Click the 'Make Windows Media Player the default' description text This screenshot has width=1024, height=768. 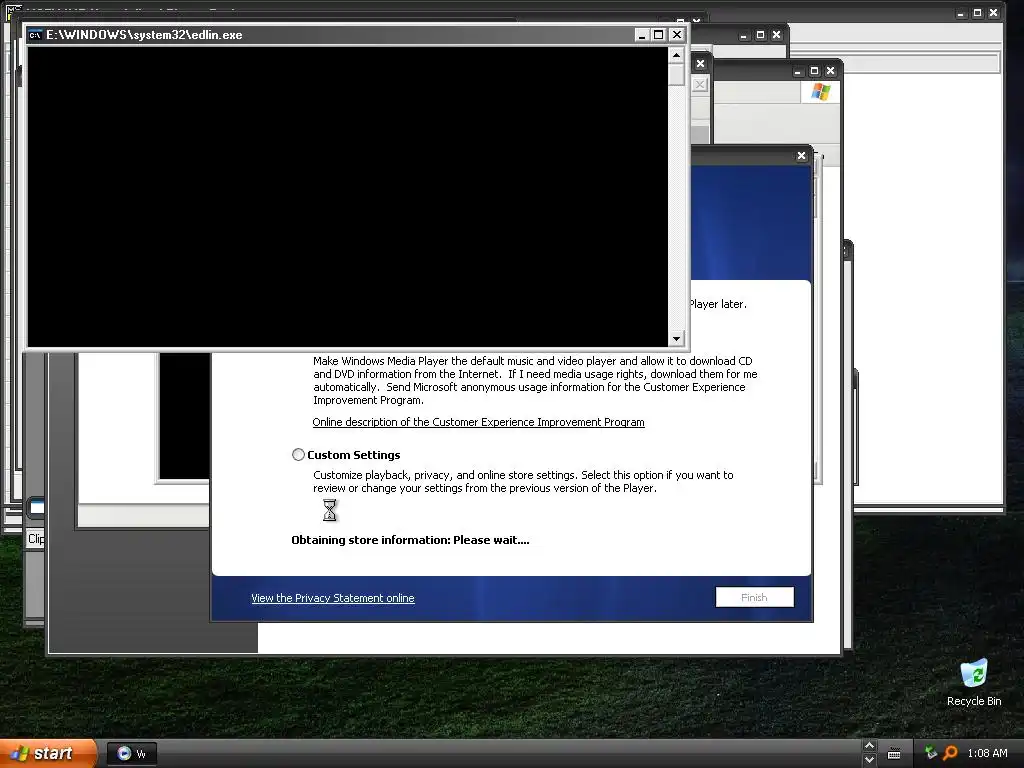[535, 380]
